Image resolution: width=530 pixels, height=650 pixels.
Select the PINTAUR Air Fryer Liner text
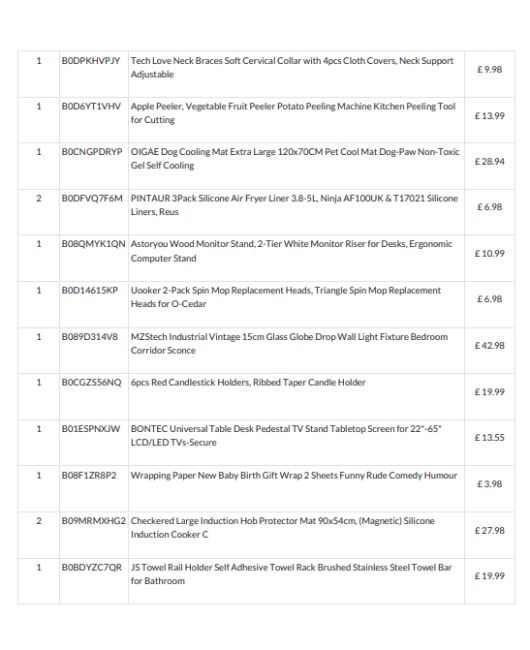294,205
